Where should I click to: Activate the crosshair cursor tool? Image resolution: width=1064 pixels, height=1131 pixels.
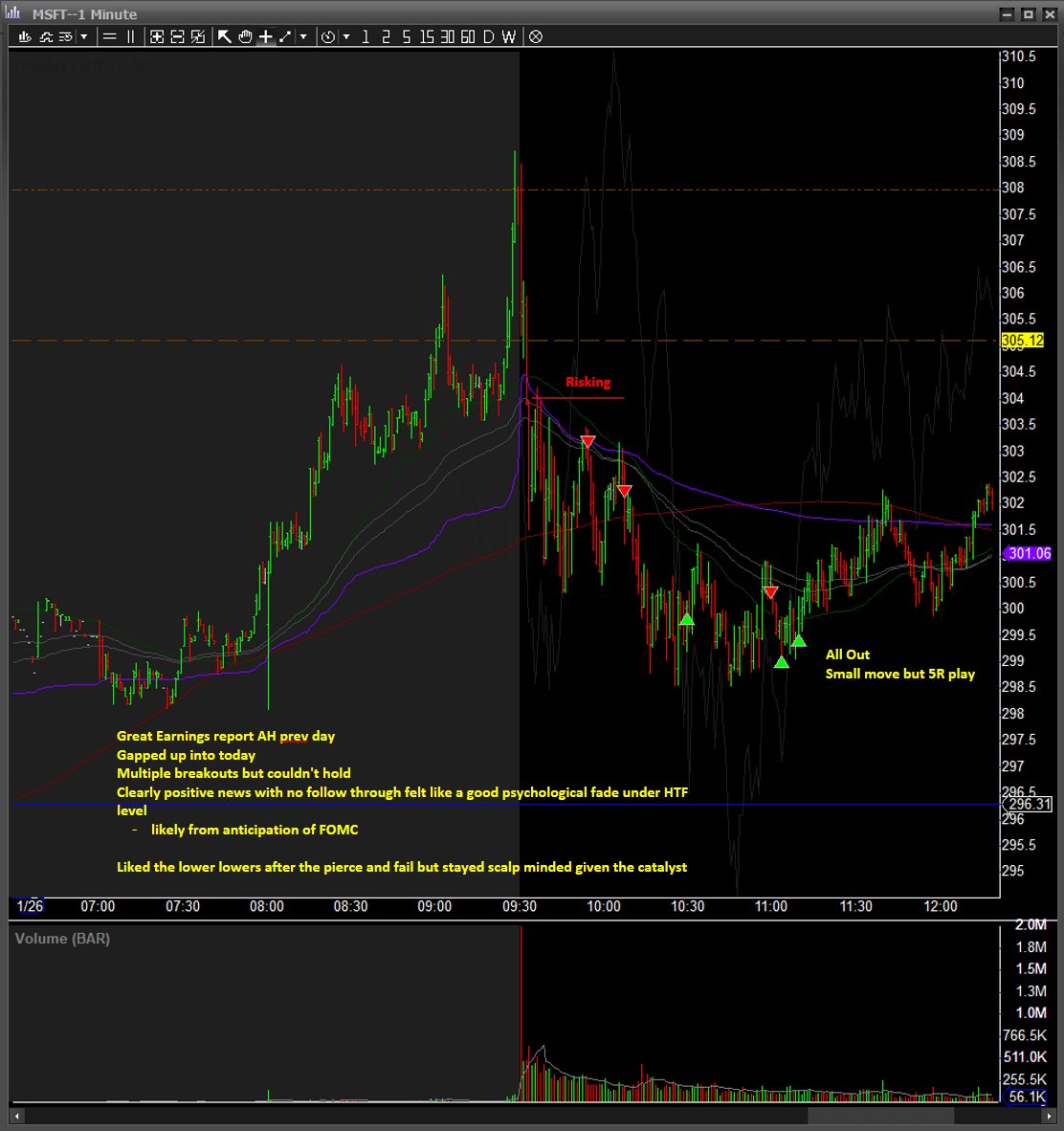point(265,36)
